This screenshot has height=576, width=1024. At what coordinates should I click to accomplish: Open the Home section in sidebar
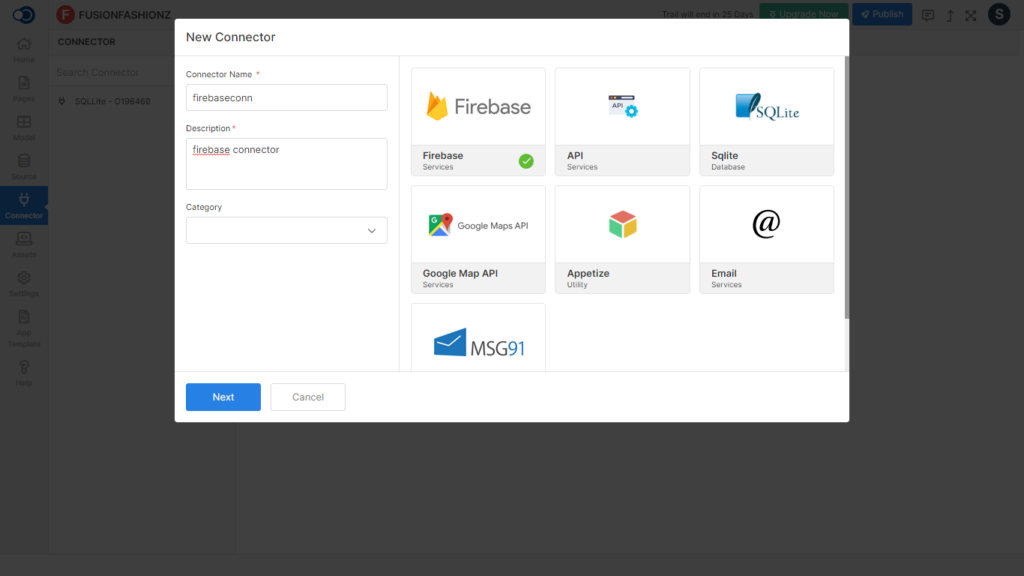24,50
